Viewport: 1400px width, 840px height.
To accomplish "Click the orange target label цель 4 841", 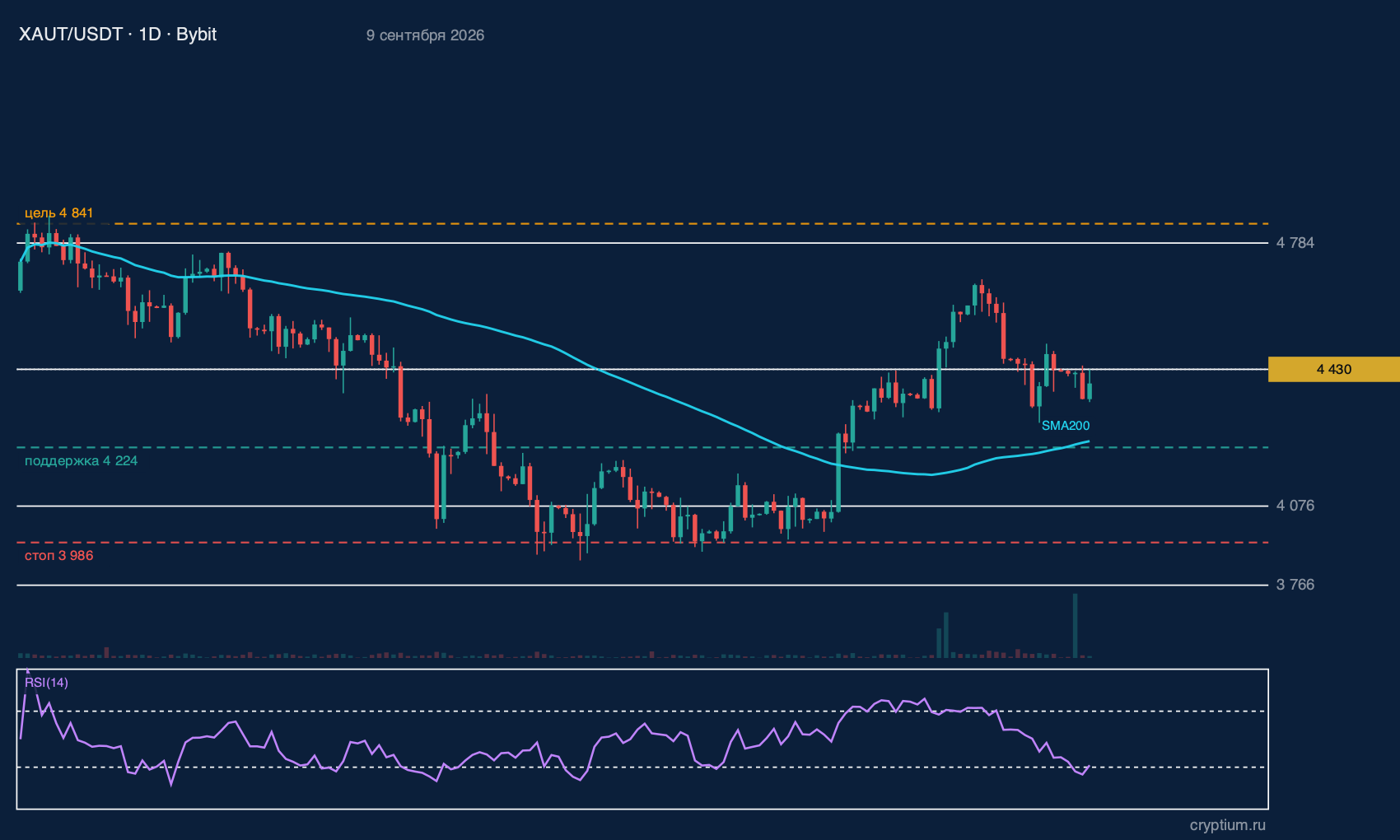I will tap(59, 213).
